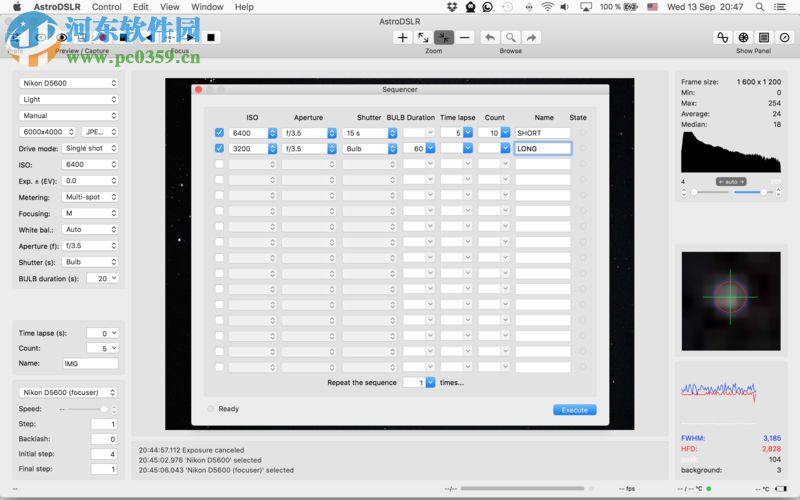Click the stop square toolbar button

(211, 37)
